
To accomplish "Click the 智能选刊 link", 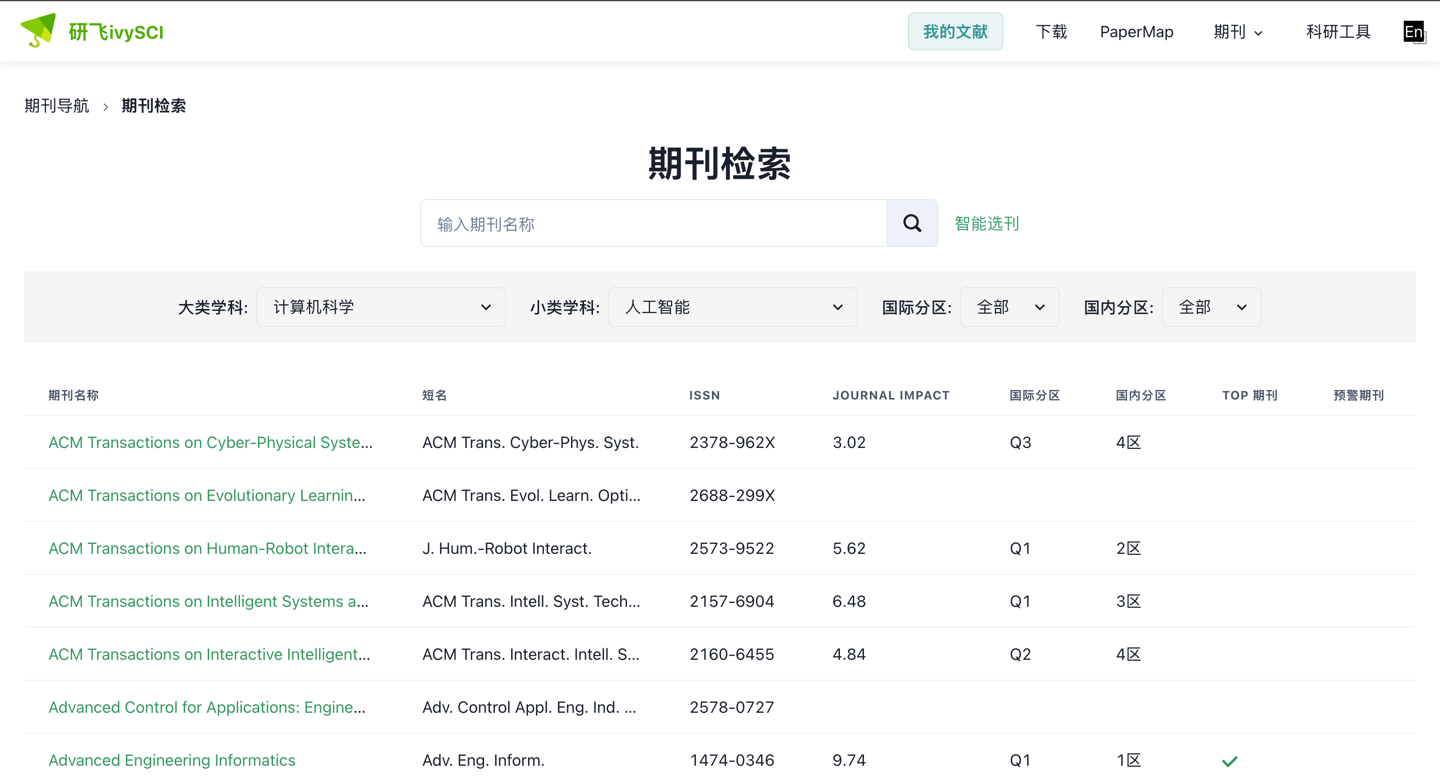I will coord(986,223).
